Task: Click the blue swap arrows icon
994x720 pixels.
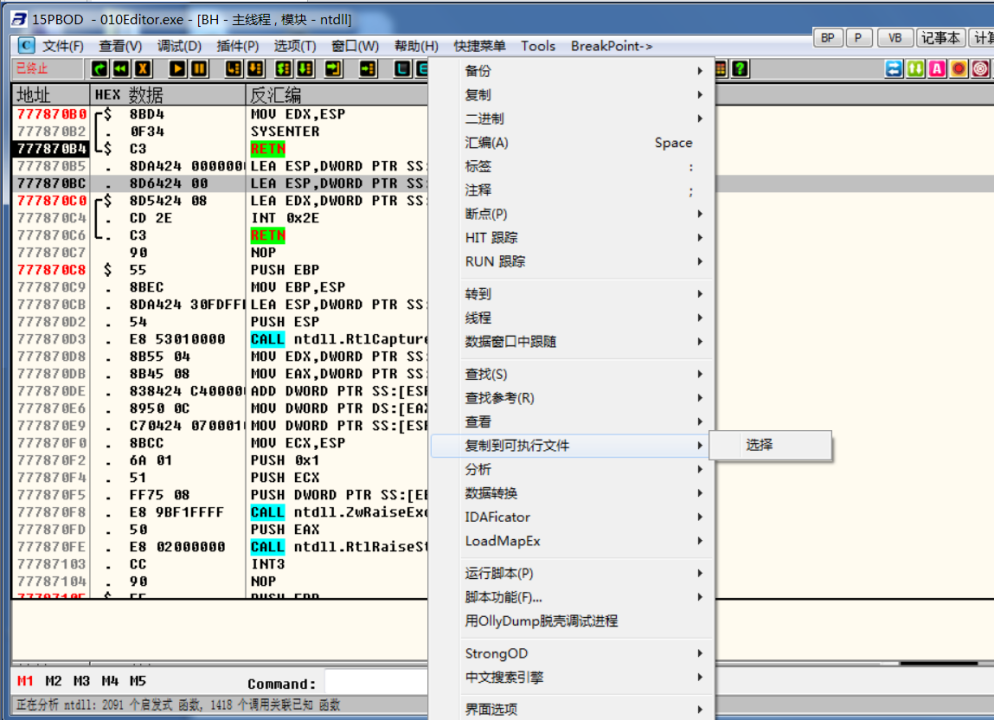Action: (x=894, y=69)
